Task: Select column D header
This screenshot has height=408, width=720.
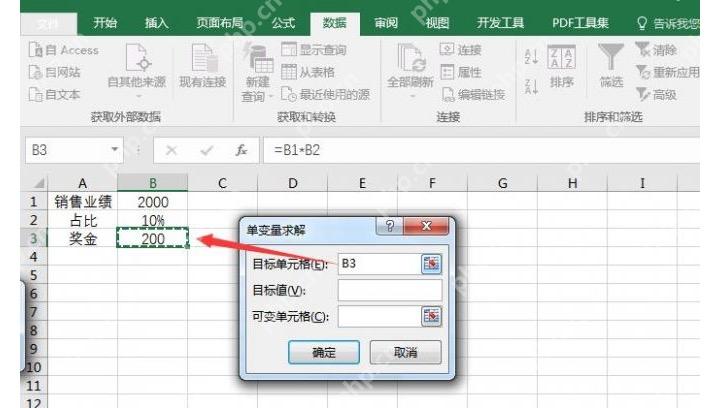Action: (292, 183)
